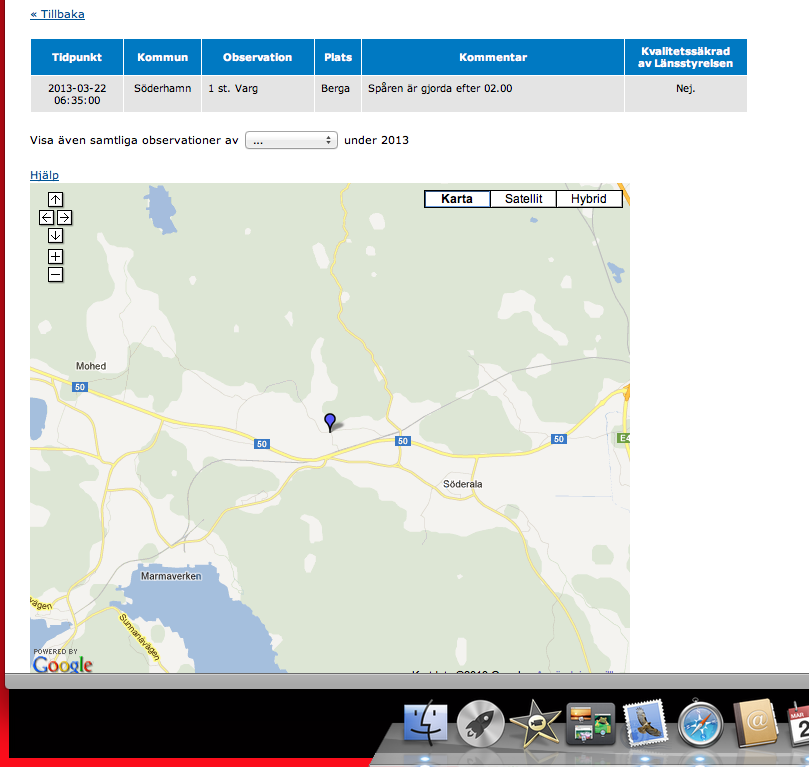Click the blue wolf observation map marker
The image size is (809, 767).
click(x=330, y=421)
